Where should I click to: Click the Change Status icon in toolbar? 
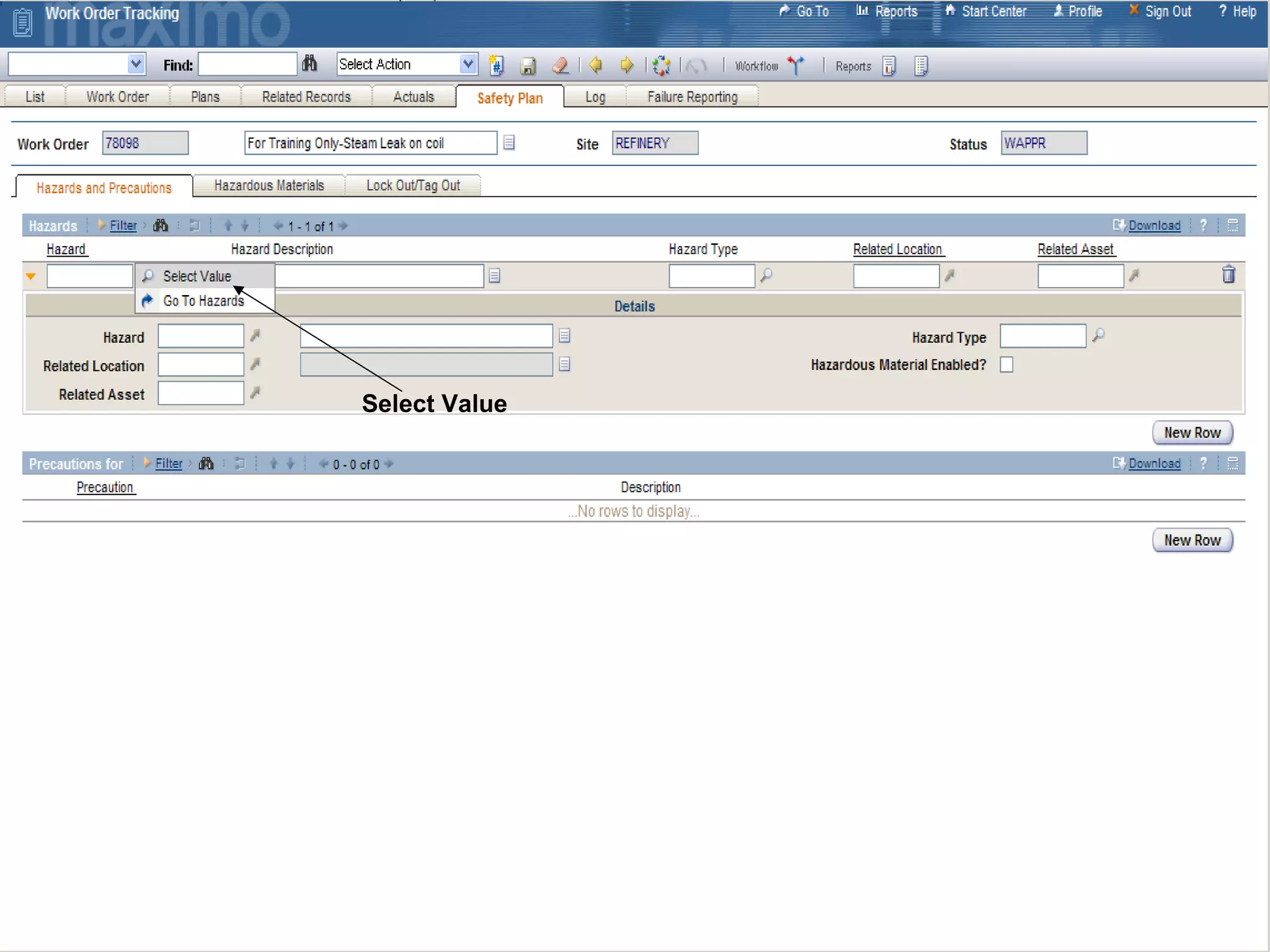pyautogui.click(x=662, y=66)
